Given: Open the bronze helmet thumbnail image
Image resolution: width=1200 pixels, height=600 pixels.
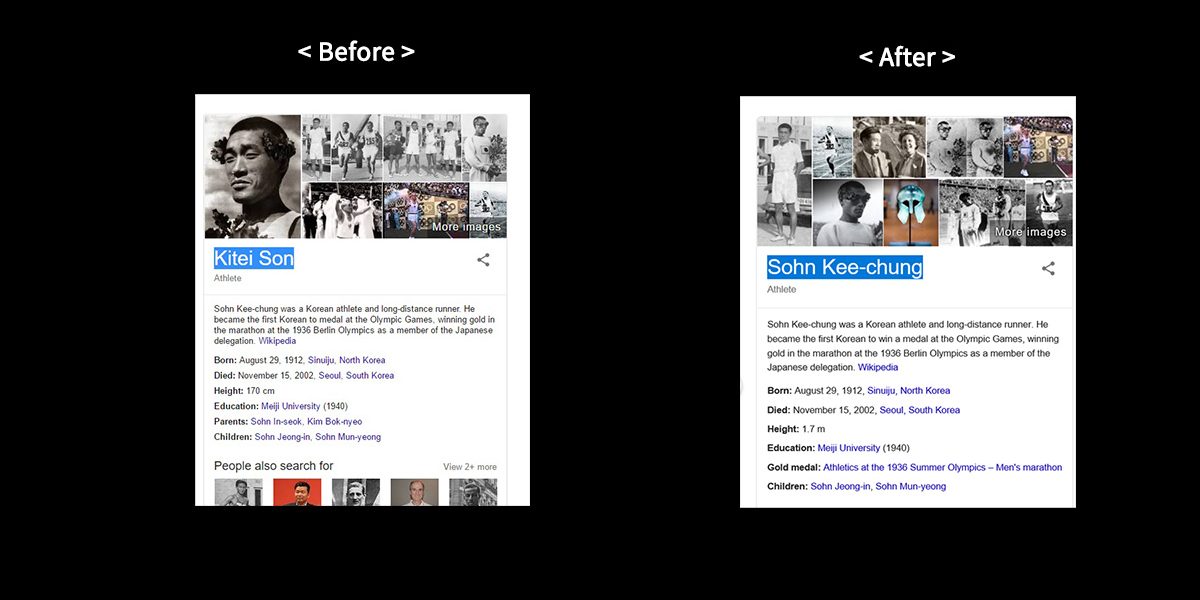Looking at the screenshot, I should coord(911,212).
